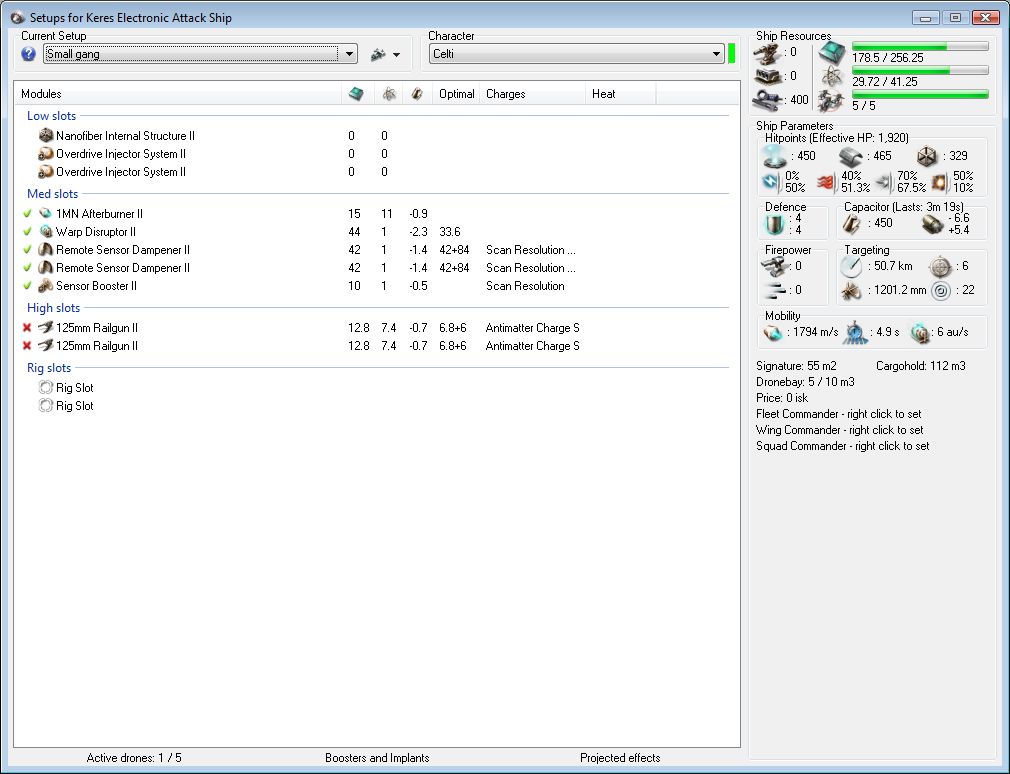Open the Current Setup dropdown arrow
This screenshot has height=774, width=1010.
pyautogui.click(x=348, y=54)
